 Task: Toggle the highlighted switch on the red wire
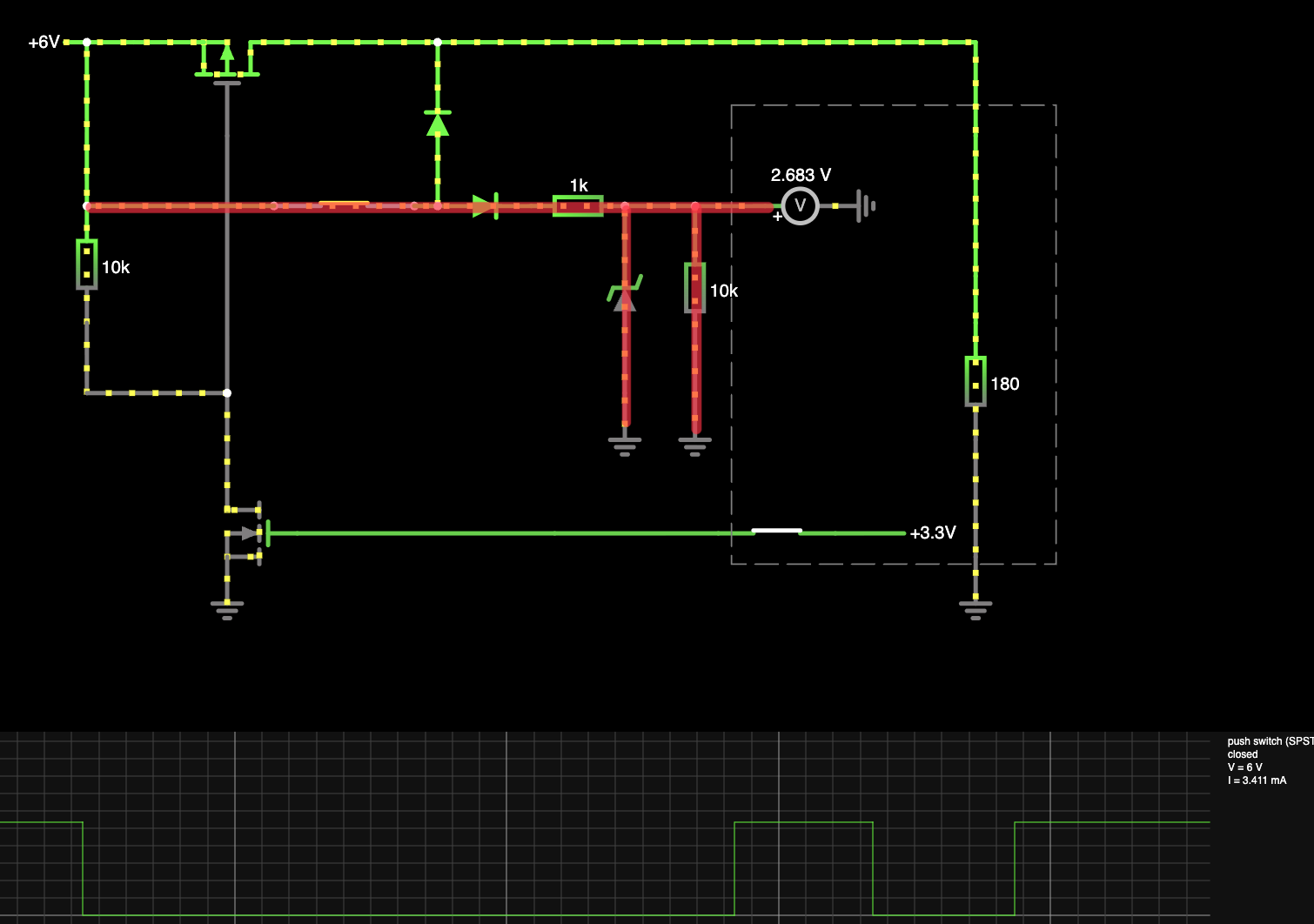coord(344,205)
